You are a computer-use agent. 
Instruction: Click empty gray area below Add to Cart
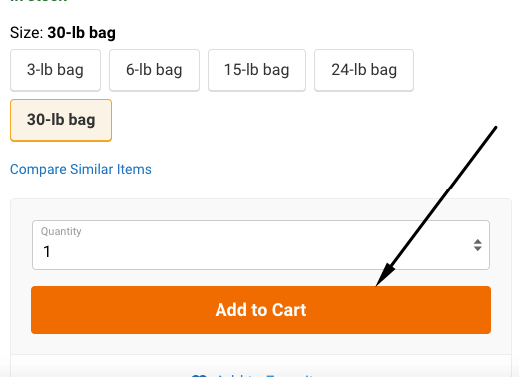261,344
